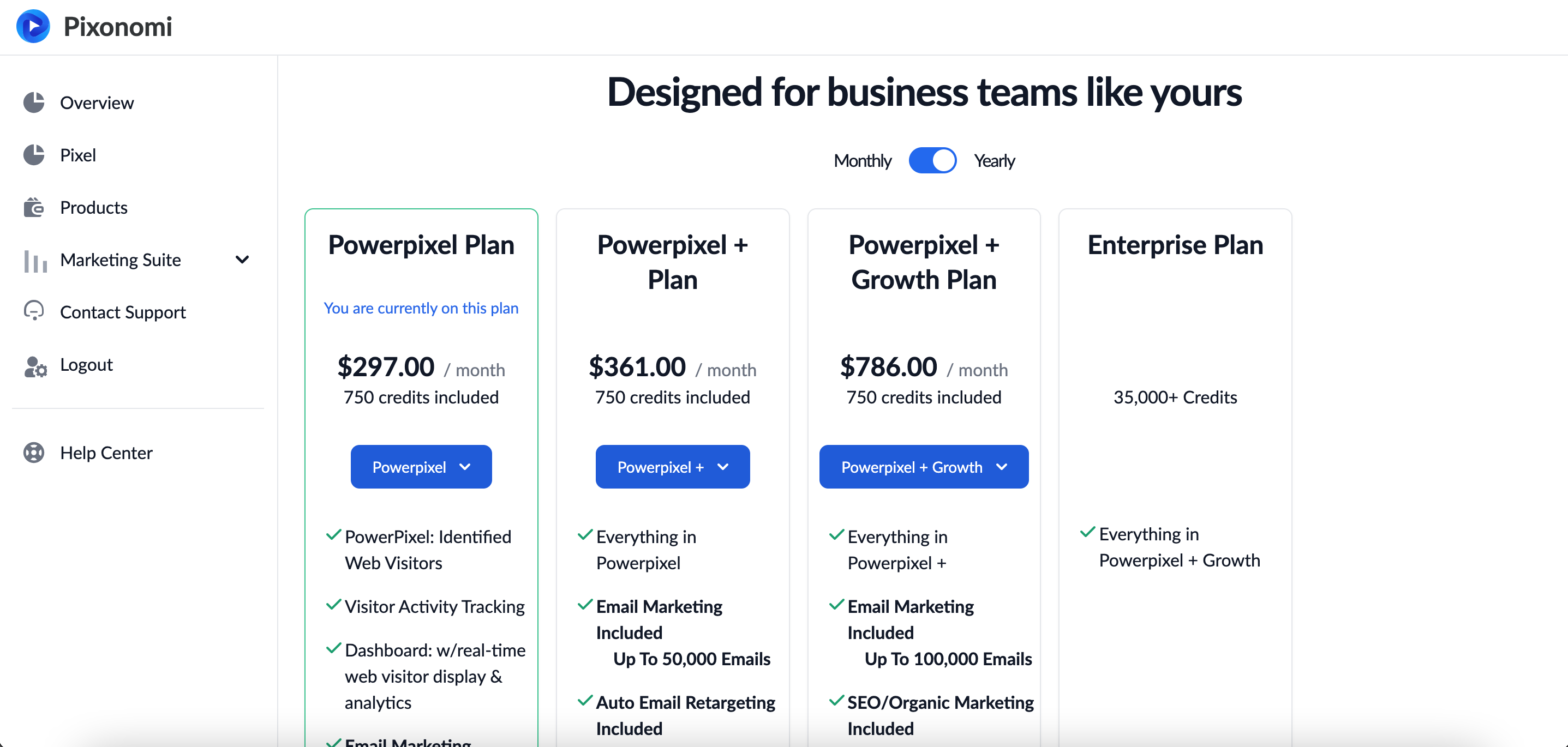The width and height of the screenshot is (1568, 747).
Task: Toggle the Monthly/Yearly billing switch
Action: (932, 161)
